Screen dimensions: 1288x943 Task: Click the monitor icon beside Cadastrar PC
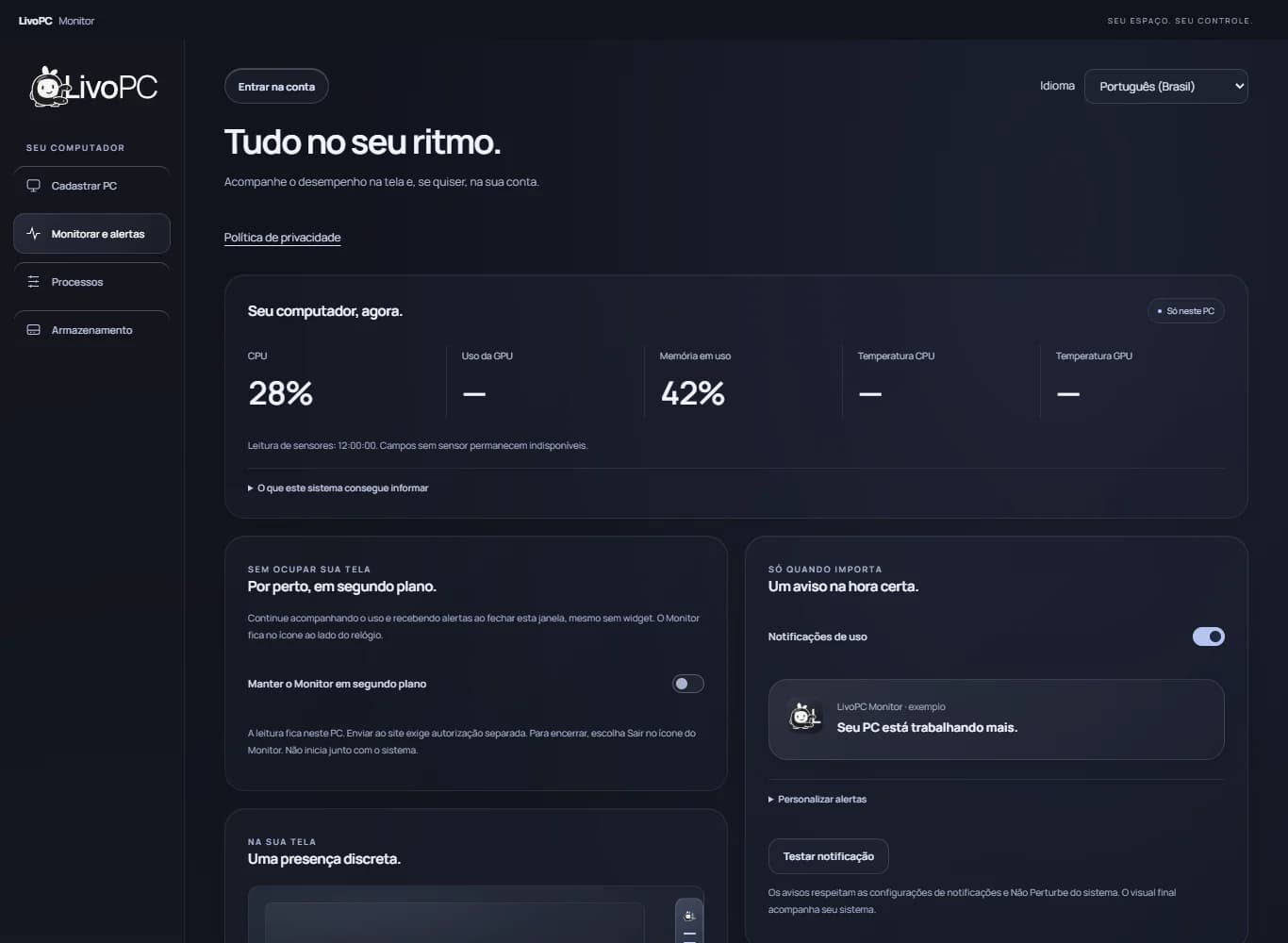click(x=34, y=186)
